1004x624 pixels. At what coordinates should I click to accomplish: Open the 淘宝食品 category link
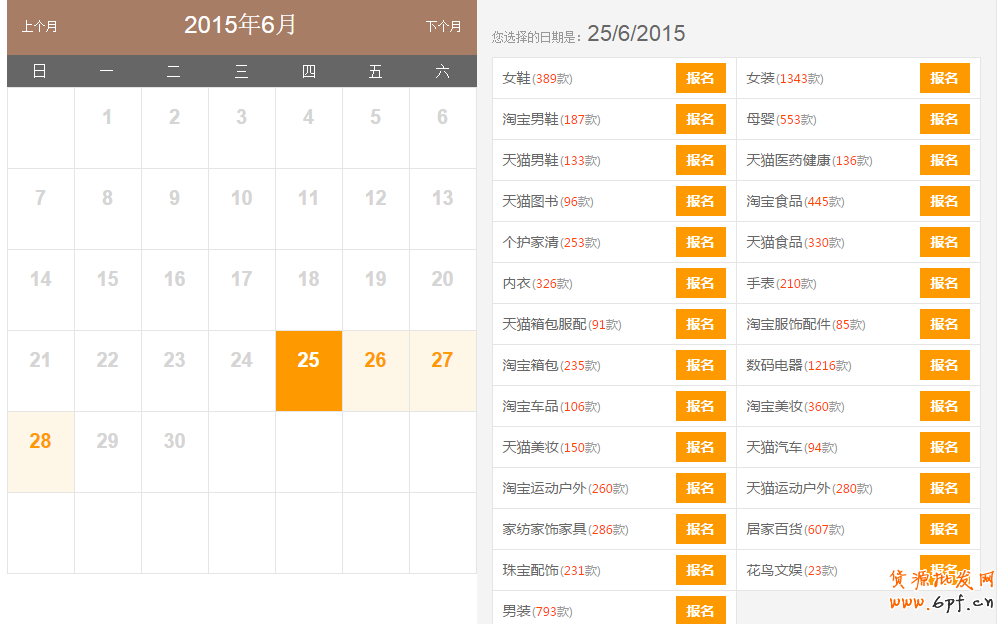[x=774, y=202]
